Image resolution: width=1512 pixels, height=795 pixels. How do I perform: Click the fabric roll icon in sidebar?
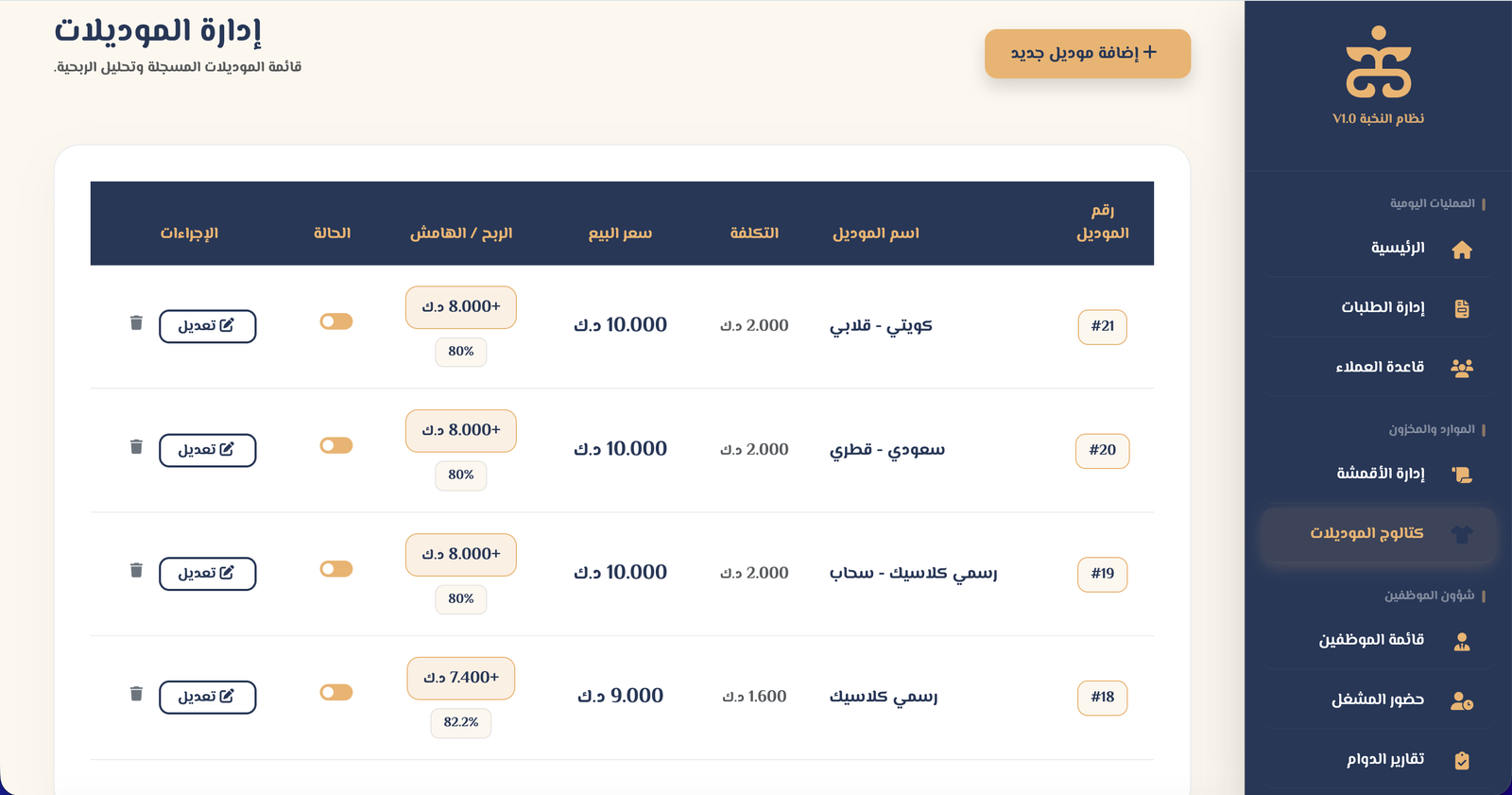[x=1462, y=475]
